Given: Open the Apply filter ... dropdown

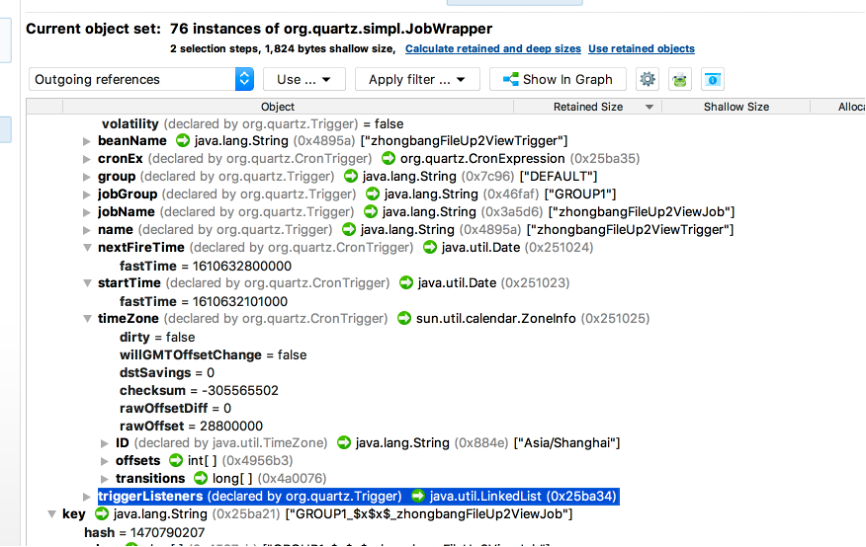Looking at the screenshot, I should [x=417, y=80].
